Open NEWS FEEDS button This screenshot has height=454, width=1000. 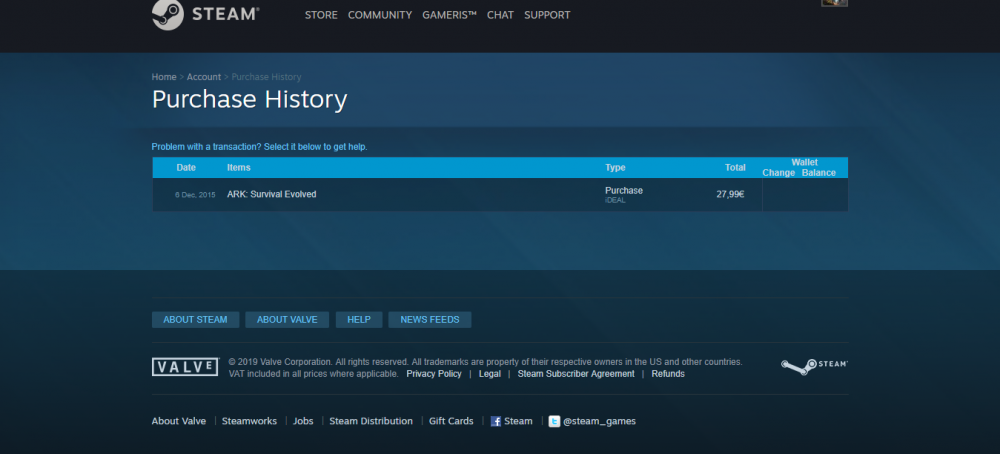(430, 319)
